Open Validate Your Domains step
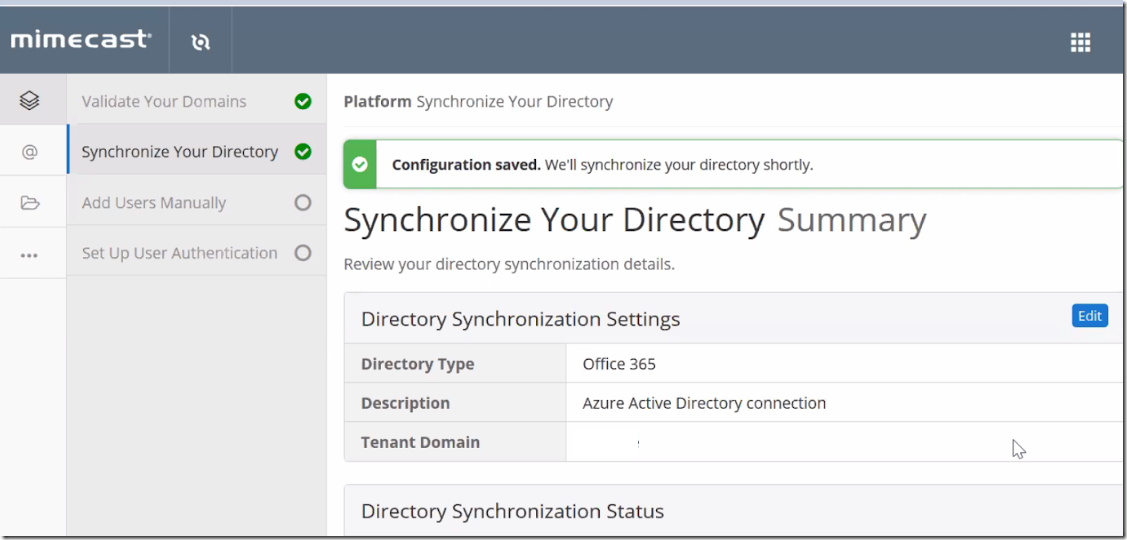The height and width of the screenshot is (540, 1127). (197, 101)
